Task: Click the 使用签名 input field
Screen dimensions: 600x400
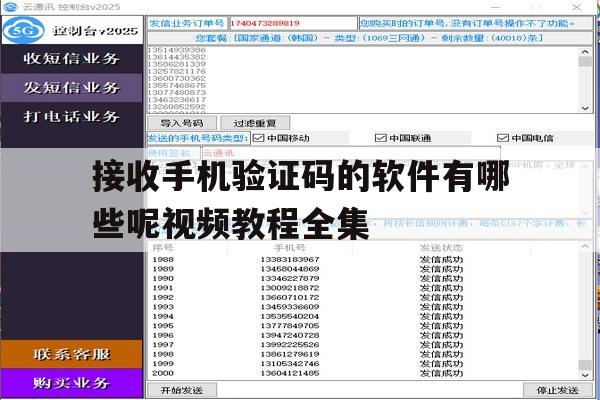Action: [351, 153]
